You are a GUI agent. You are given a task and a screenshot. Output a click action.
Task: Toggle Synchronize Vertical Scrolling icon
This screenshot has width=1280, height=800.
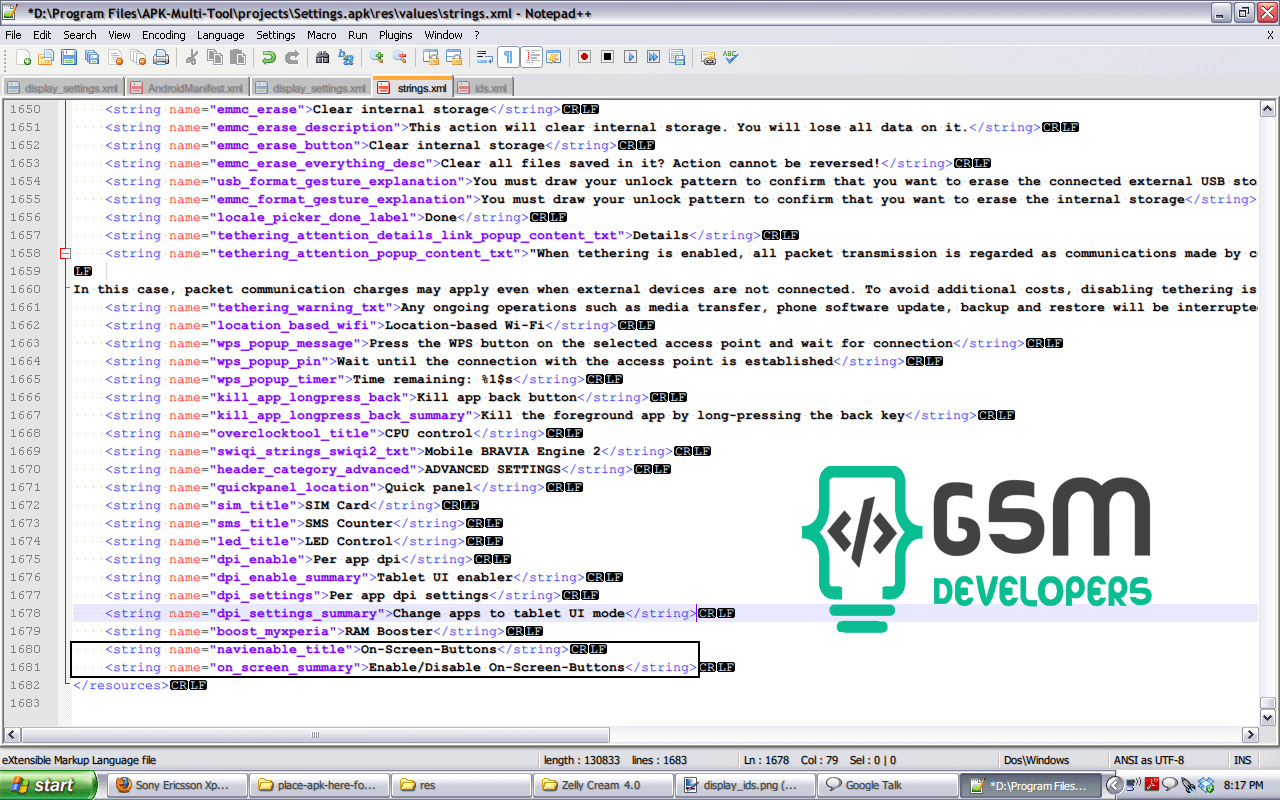(x=430, y=57)
